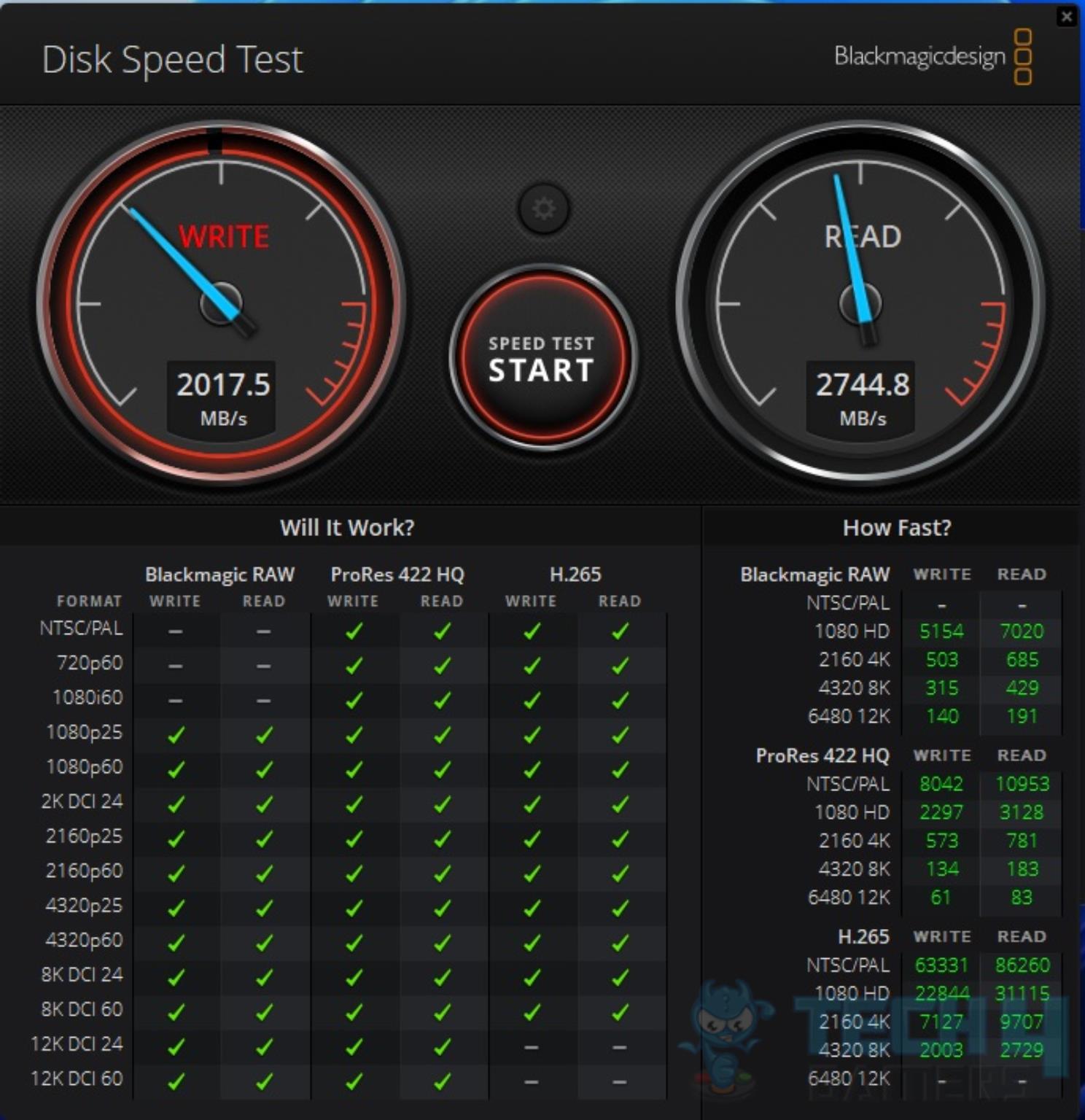Open the settings gear above the Start button
Image resolution: width=1085 pixels, height=1120 pixels.
543,209
